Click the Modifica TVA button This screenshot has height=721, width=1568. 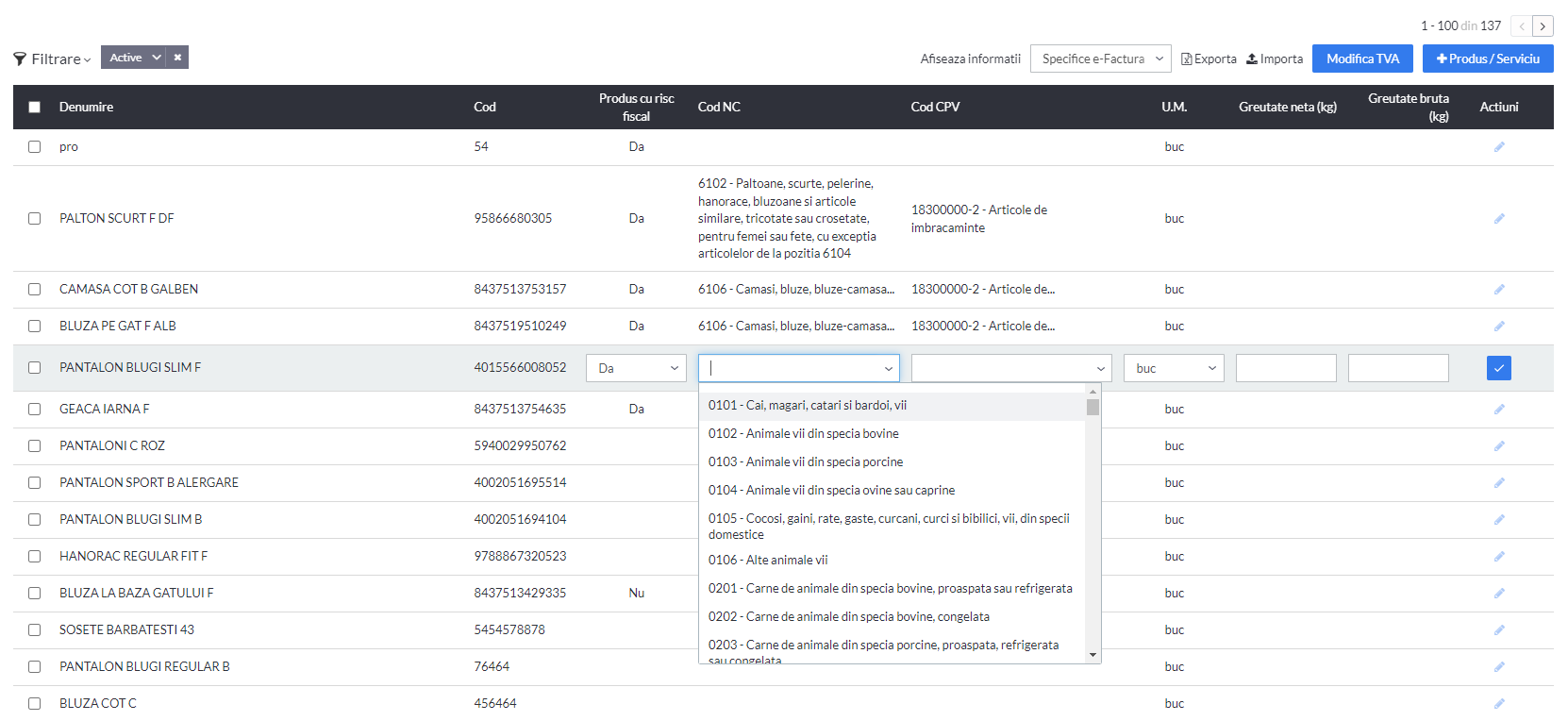pos(1362,59)
